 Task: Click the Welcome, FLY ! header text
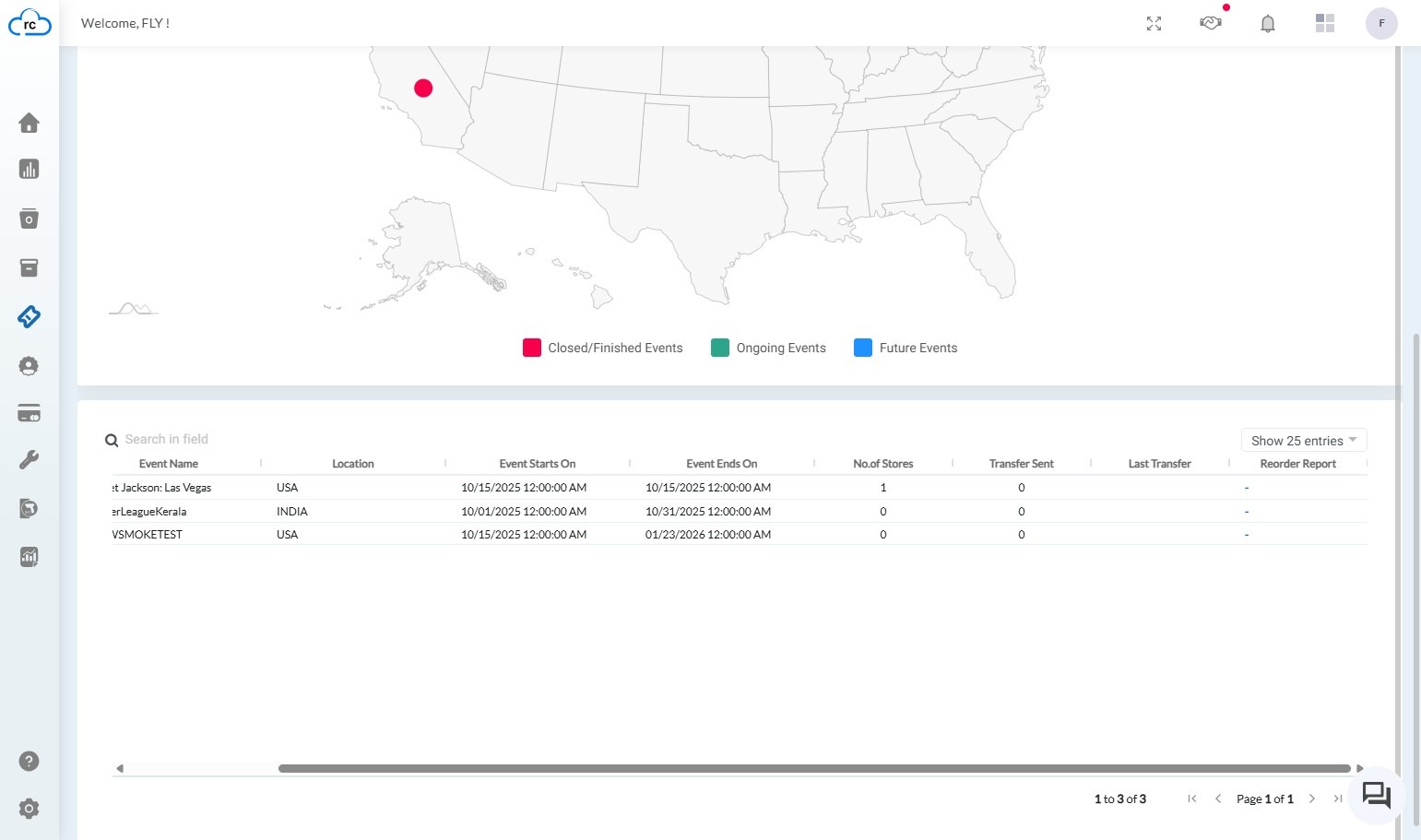(125, 23)
